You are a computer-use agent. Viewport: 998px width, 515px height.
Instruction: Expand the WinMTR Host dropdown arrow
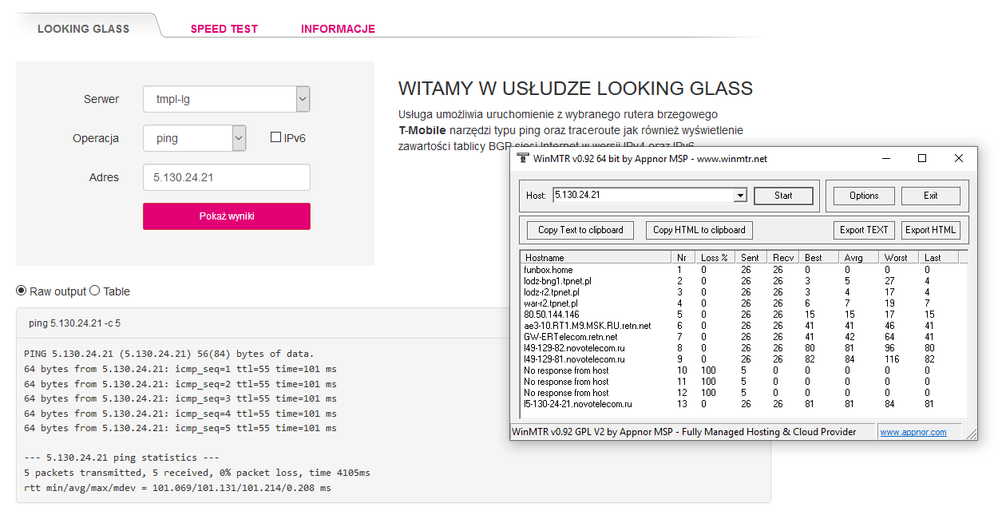(x=740, y=196)
